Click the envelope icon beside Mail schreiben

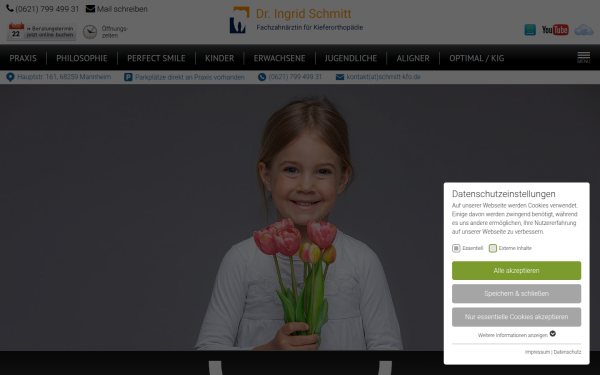pos(90,9)
